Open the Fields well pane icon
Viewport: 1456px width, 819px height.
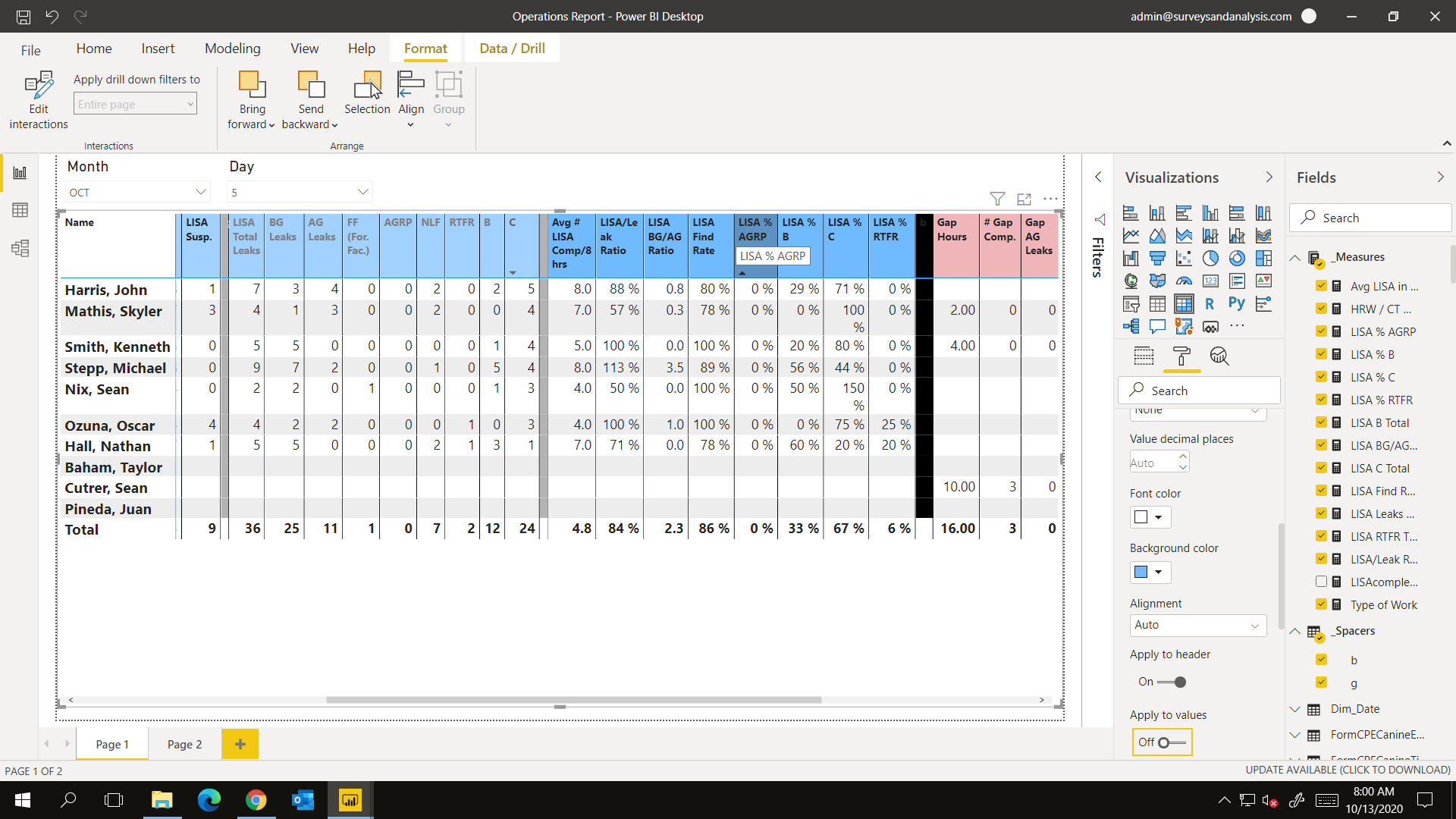[x=1144, y=356]
